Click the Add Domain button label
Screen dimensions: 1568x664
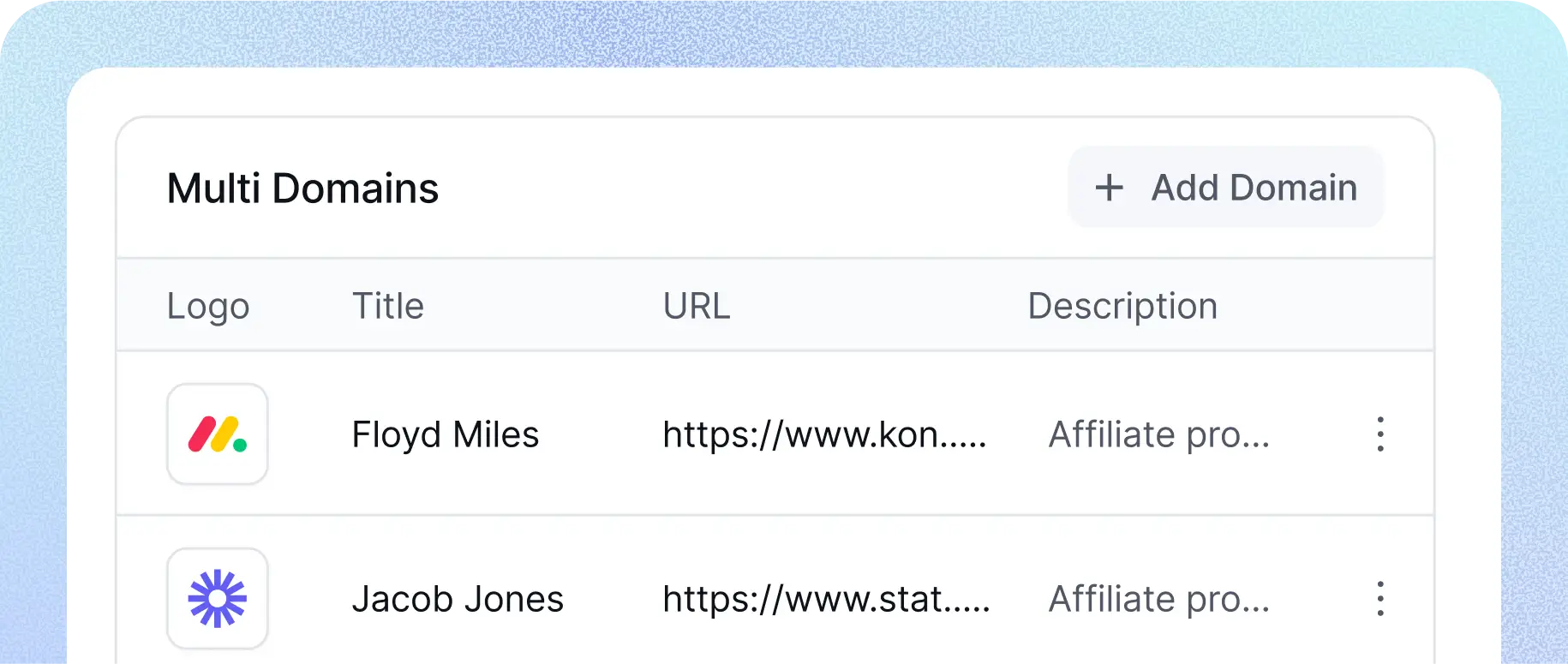pyautogui.click(x=1254, y=188)
